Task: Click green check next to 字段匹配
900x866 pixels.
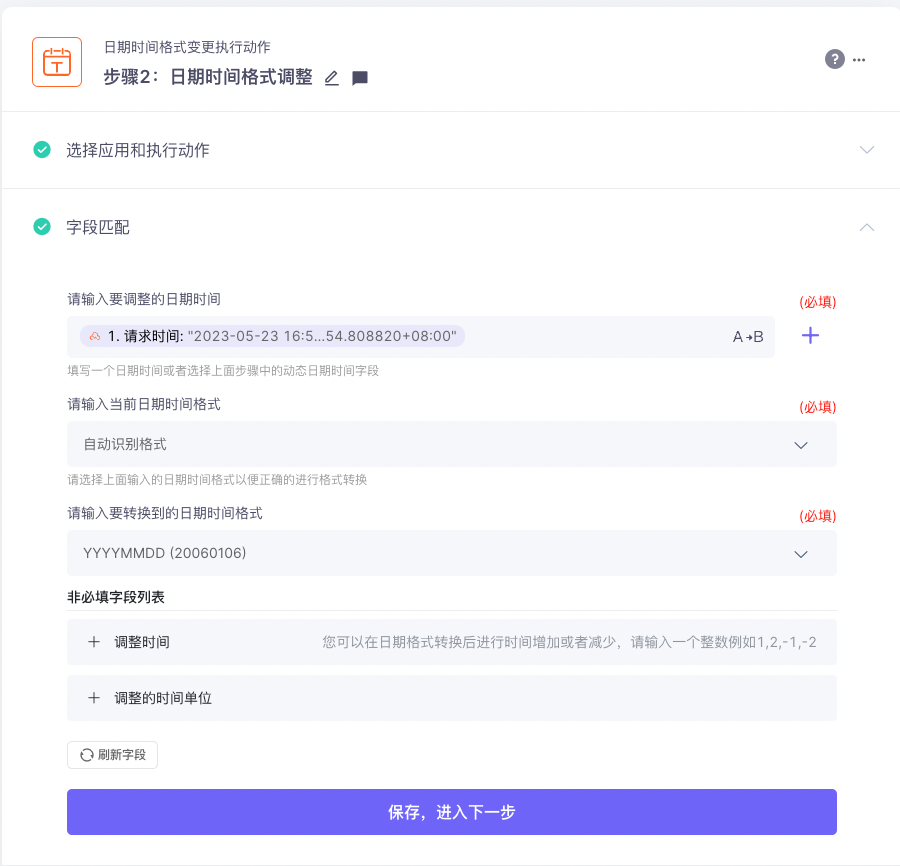Action: click(42, 227)
